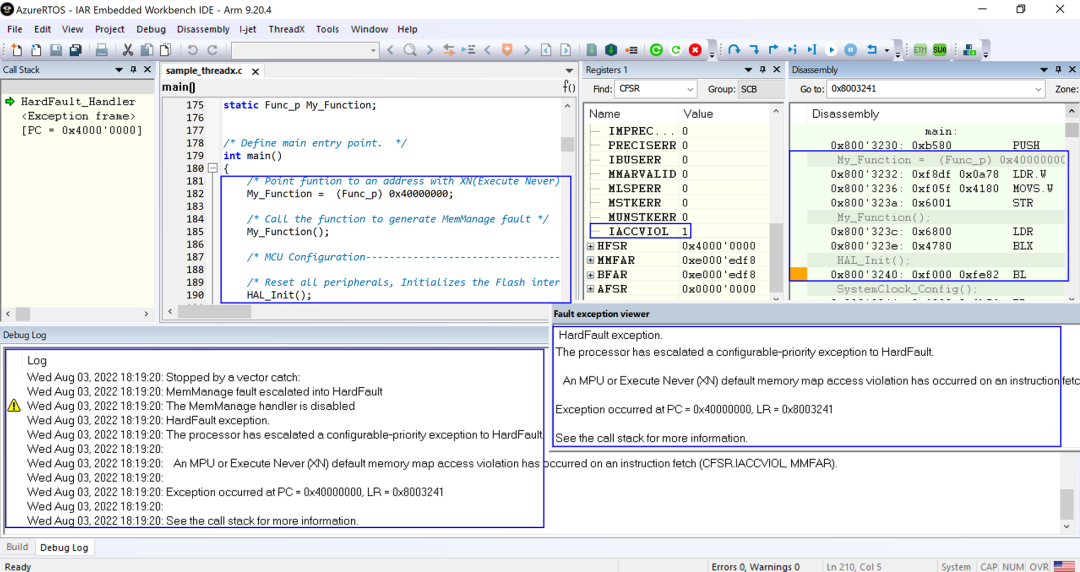Open Find with the magnifier icon
This screenshot has width=1080, height=572.
click(410, 50)
